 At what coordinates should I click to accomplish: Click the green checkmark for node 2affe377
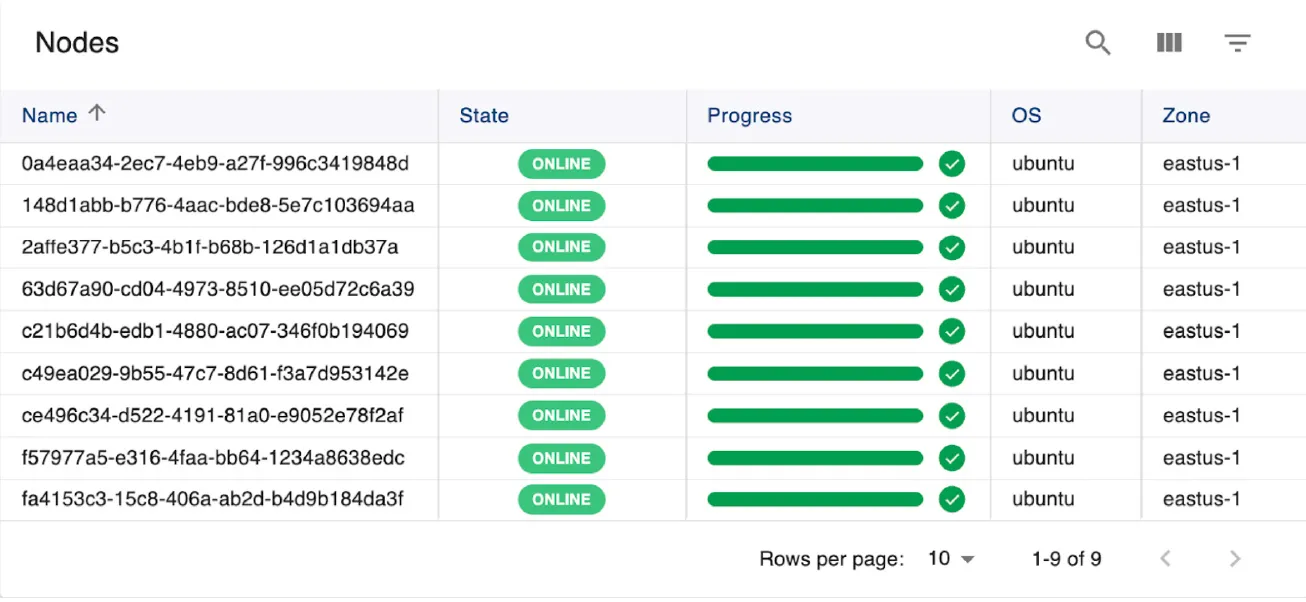pos(952,247)
